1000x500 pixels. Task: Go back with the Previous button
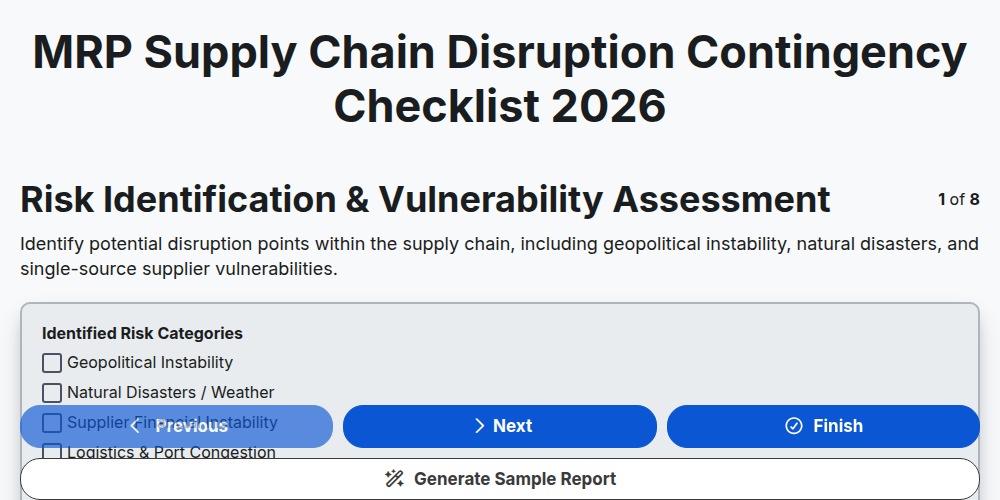pos(177,426)
